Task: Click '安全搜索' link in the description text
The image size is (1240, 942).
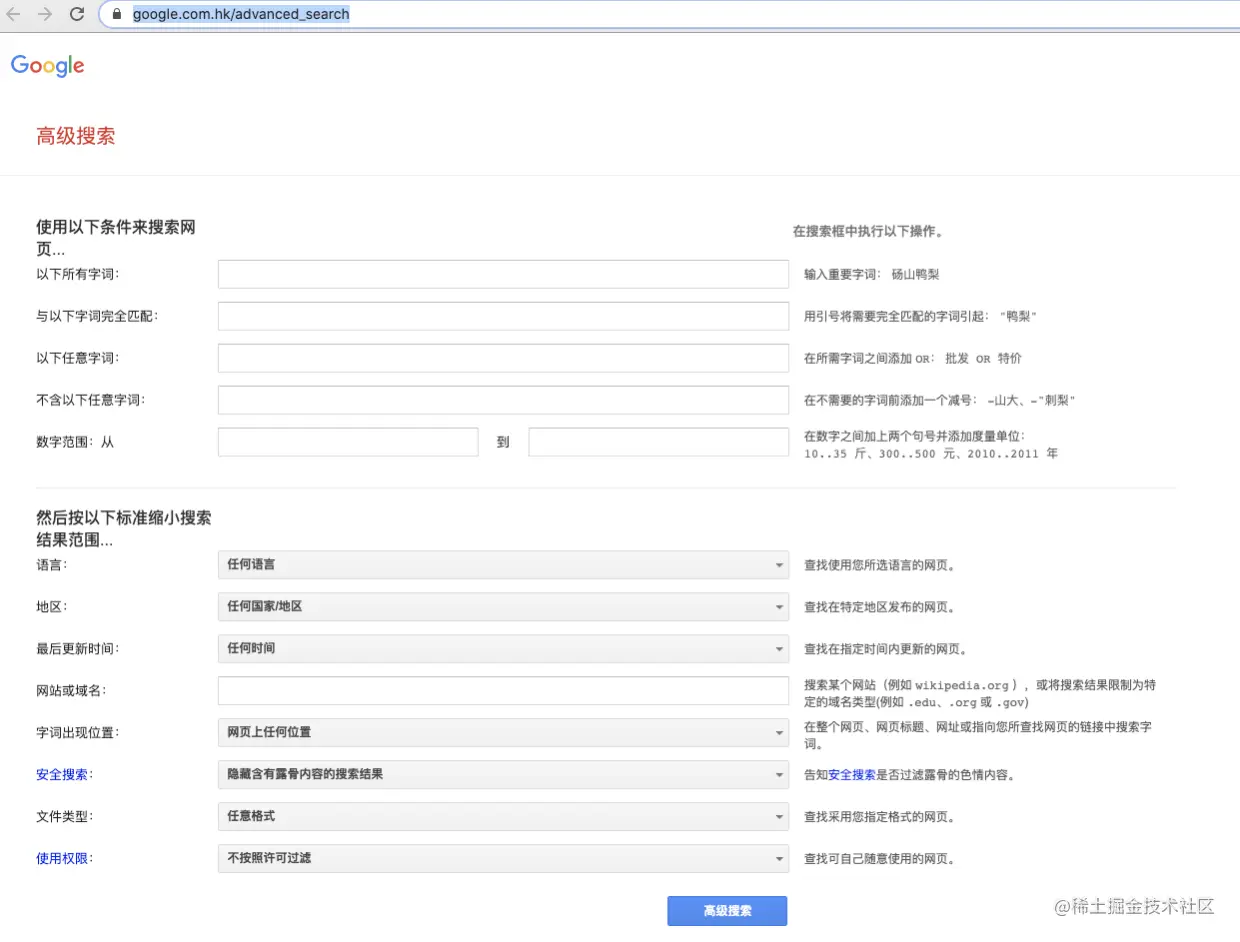Action: pos(852,775)
